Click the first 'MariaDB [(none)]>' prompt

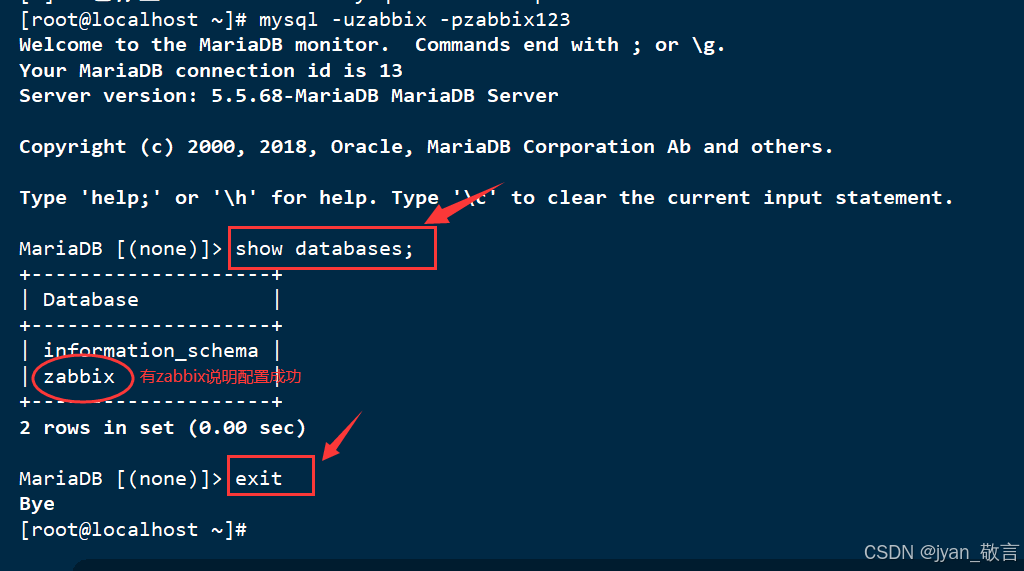121,249
